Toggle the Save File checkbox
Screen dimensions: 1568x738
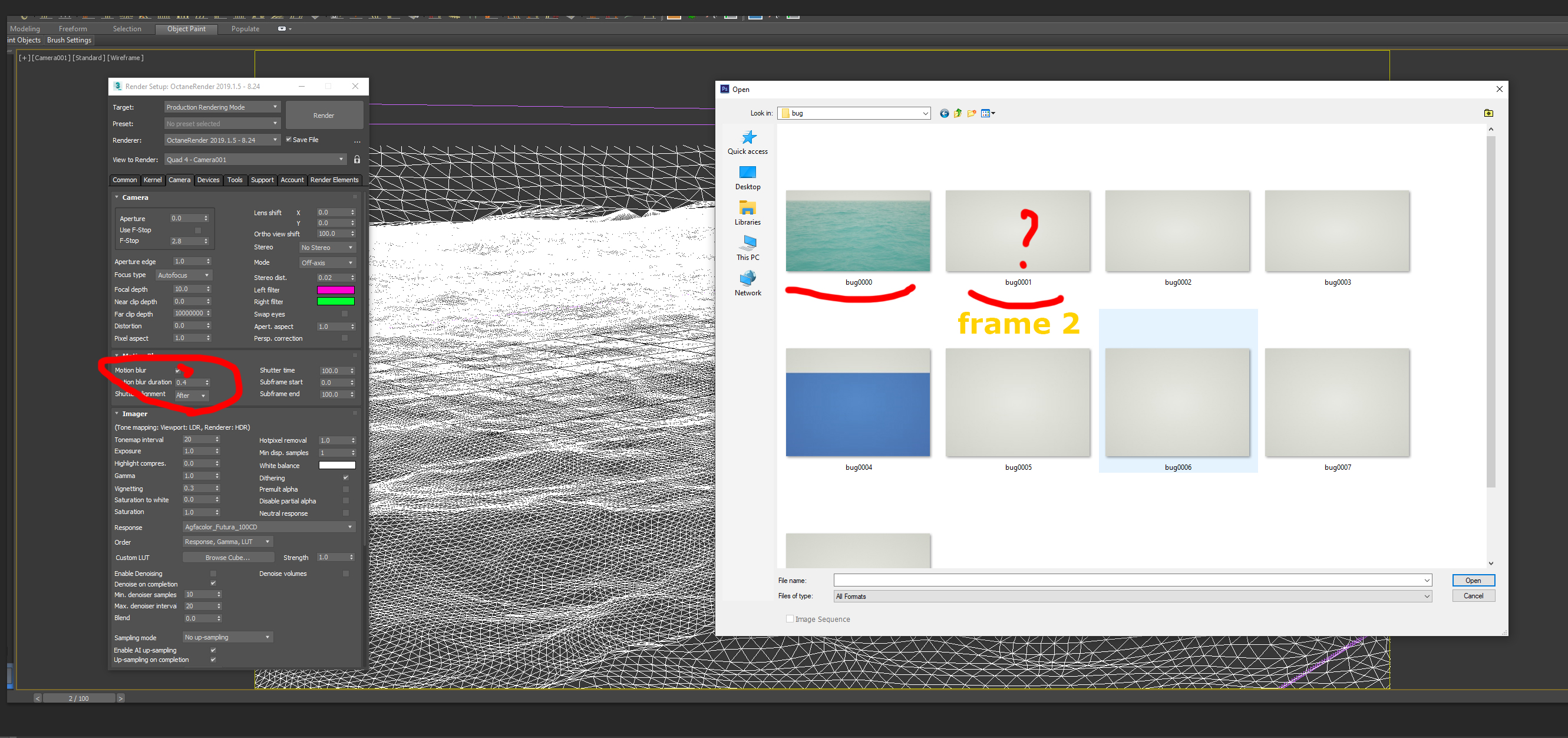[x=289, y=140]
